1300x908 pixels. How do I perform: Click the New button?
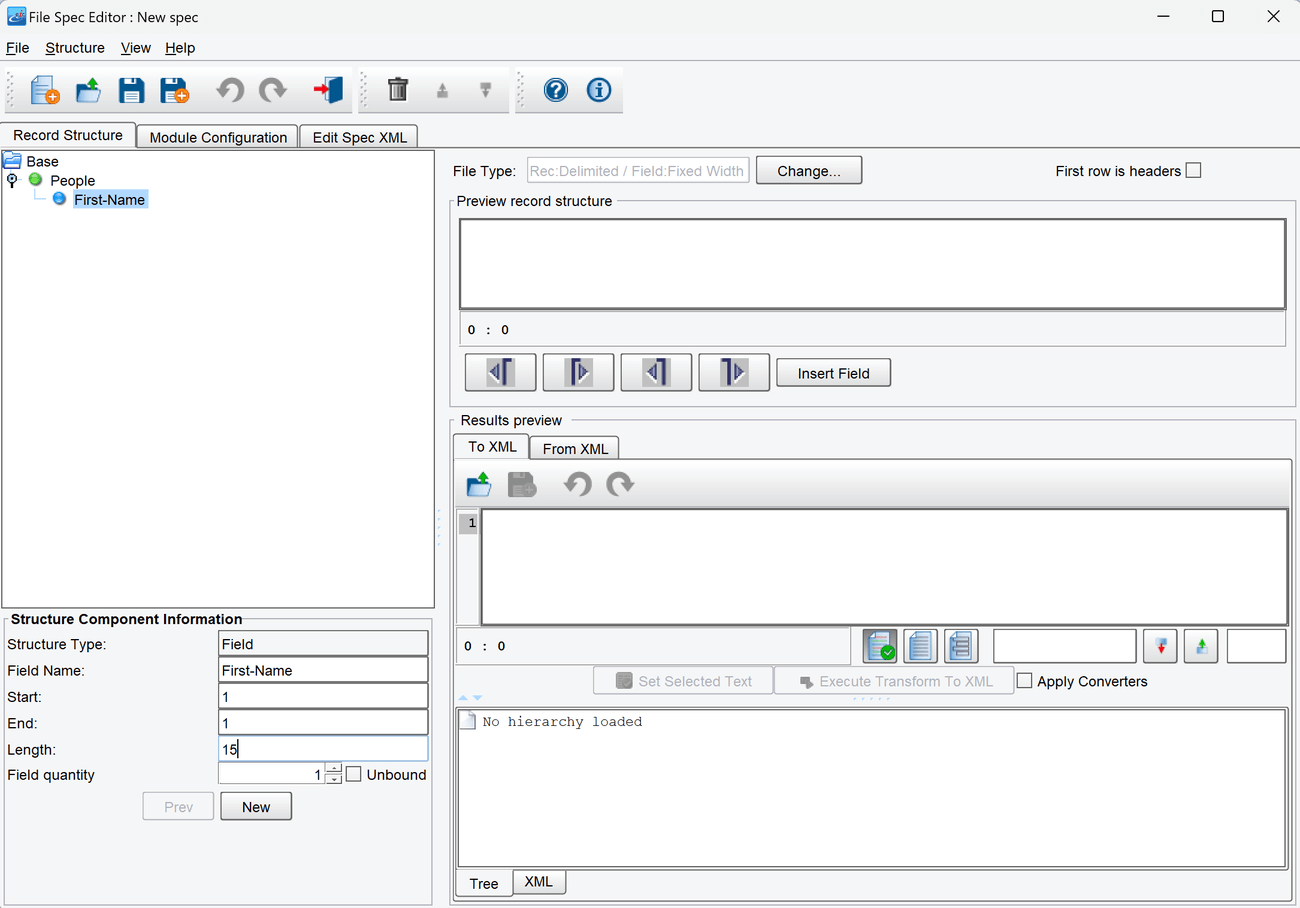point(256,807)
